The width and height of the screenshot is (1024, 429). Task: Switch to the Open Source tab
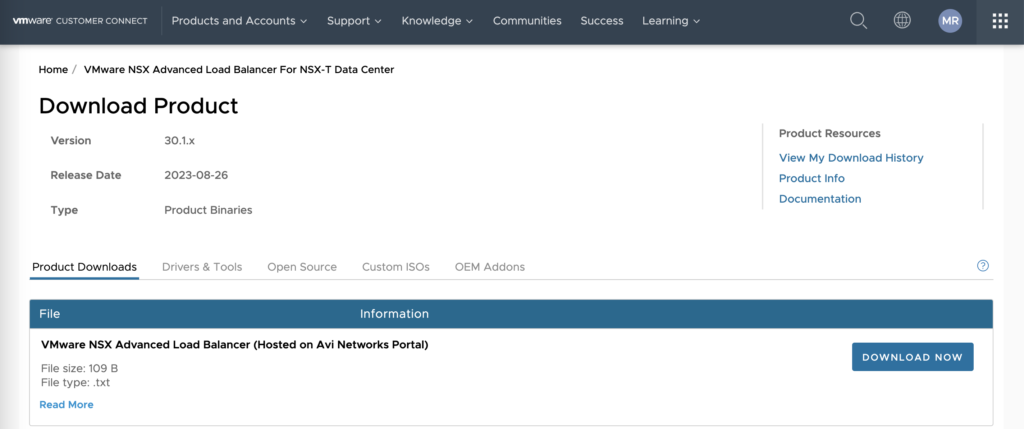[x=302, y=267]
